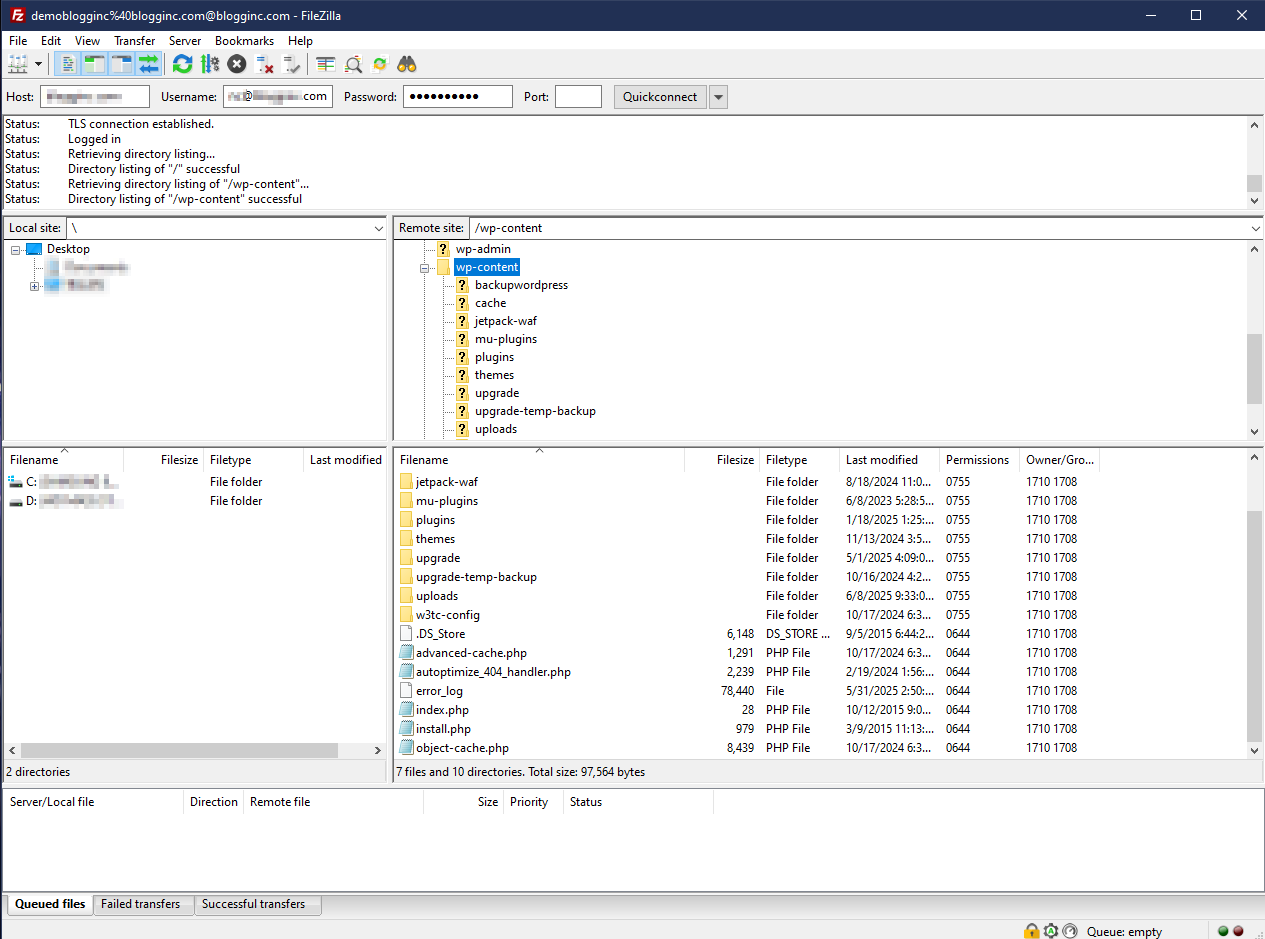Screen dimensions: 1265x939
Task: Toggle processing of the transfer queue
Action: point(209,64)
